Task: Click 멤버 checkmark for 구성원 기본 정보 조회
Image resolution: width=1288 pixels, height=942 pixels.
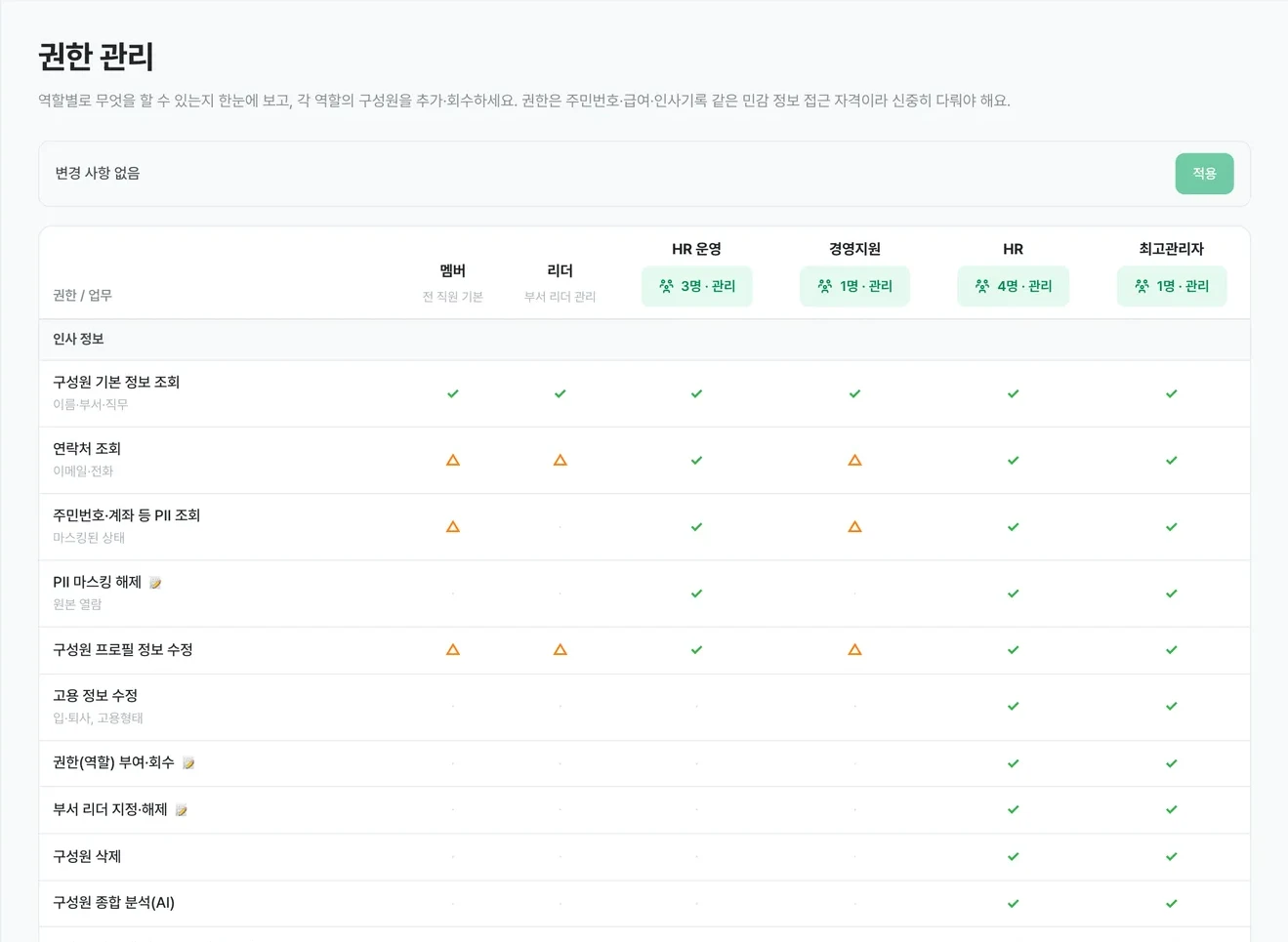Action: (453, 393)
